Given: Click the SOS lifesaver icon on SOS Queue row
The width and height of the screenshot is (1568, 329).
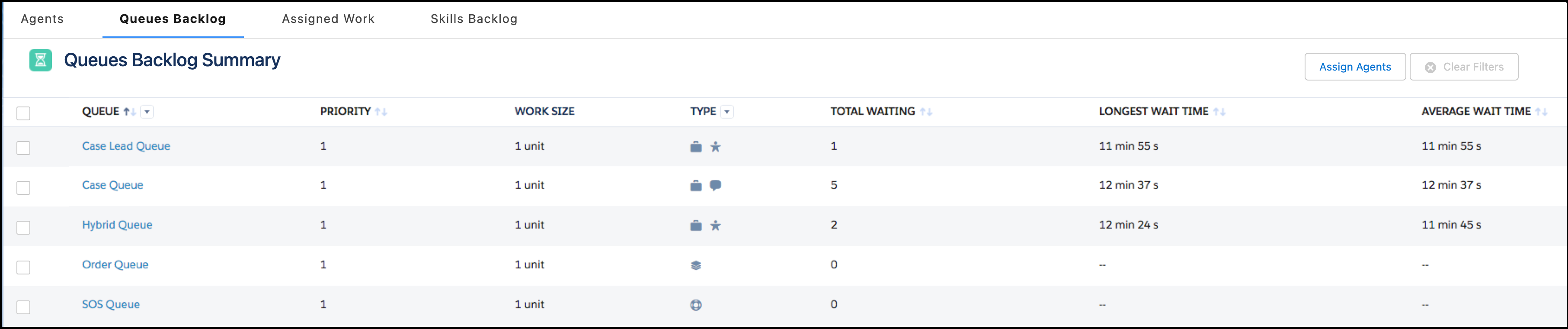Looking at the screenshot, I should click(x=696, y=305).
